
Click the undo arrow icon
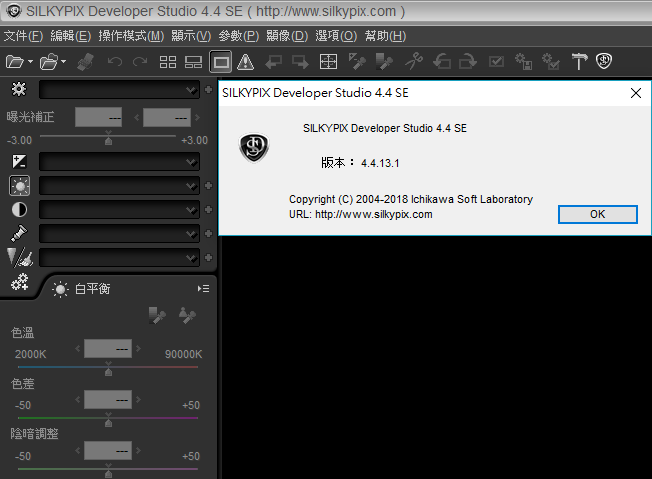[115, 62]
